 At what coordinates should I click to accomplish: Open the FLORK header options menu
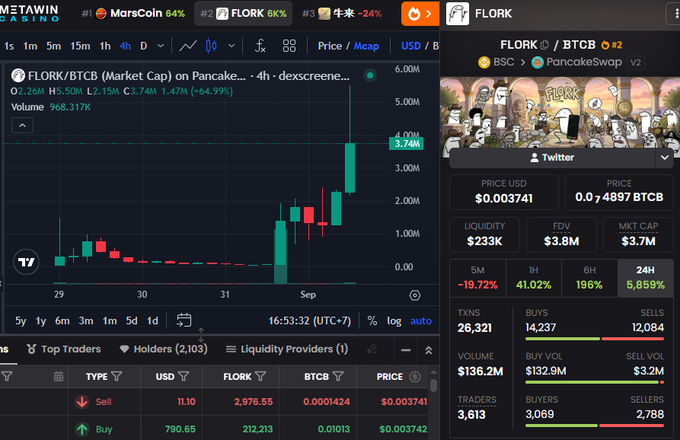coord(673,14)
